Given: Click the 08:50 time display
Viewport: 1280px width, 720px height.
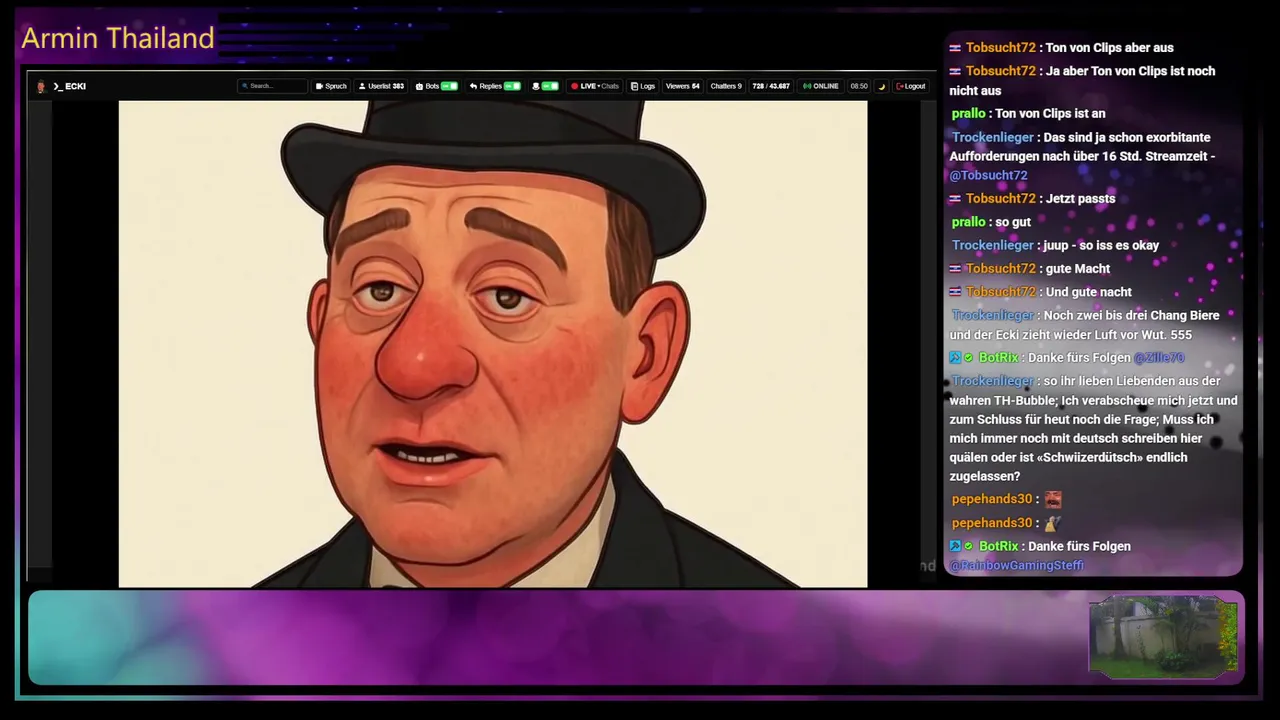Looking at the screenshot, I should [x=859, y=86].
